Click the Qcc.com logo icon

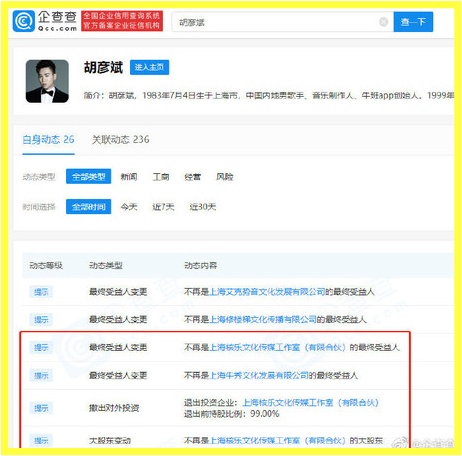pyautogui.click(x=23, y=21)
